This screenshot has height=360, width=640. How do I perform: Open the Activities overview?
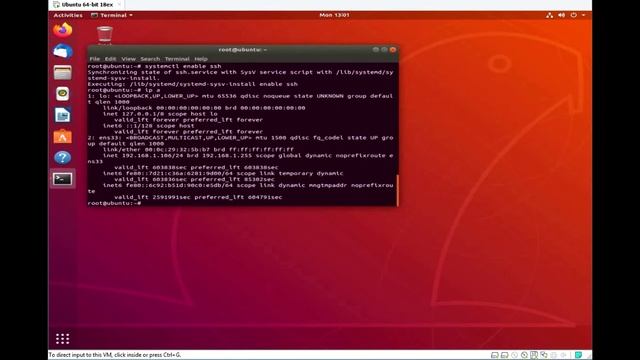click(x=68, y=15)
